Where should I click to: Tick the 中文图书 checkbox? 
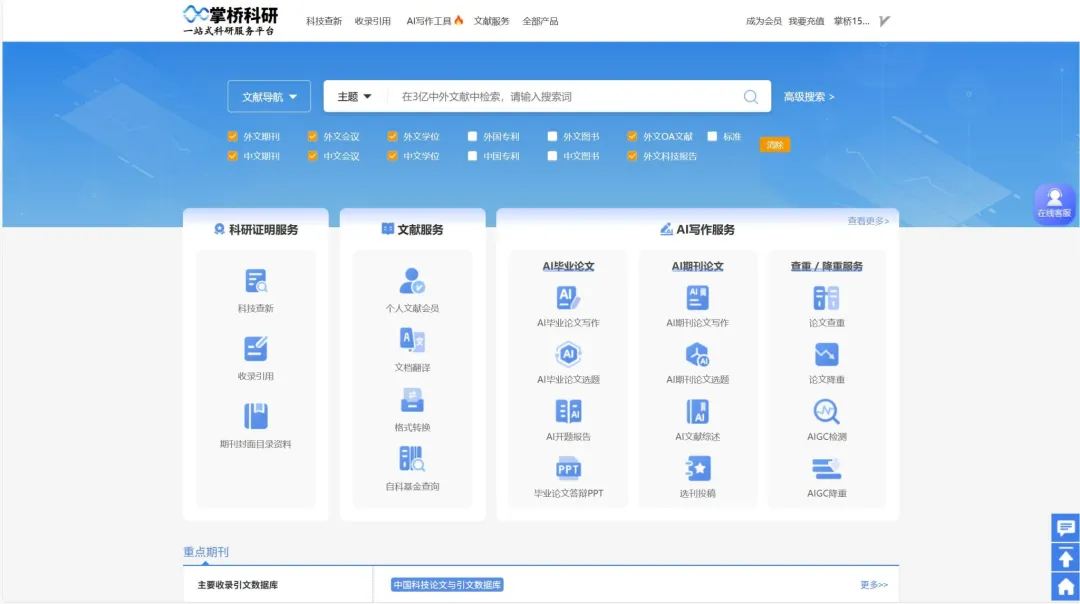point(553,156)
